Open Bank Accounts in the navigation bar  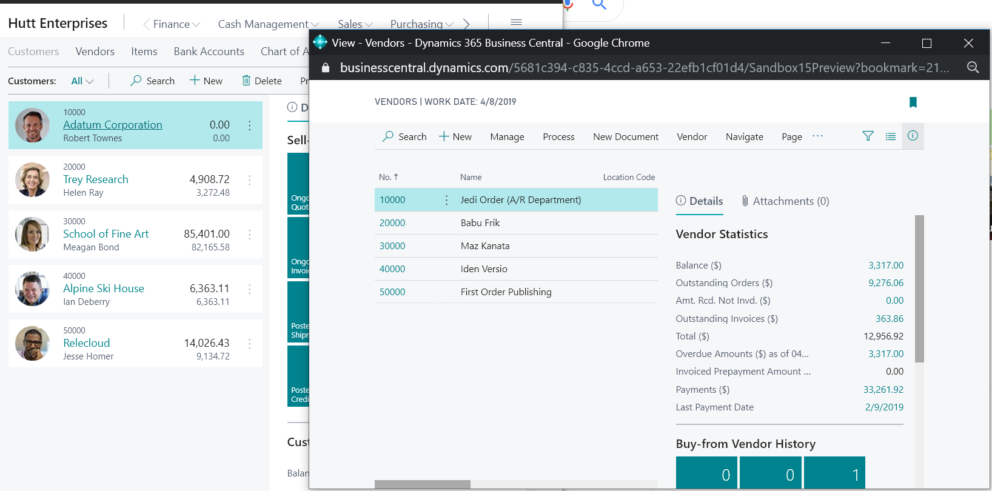click(x=209, y=51)
